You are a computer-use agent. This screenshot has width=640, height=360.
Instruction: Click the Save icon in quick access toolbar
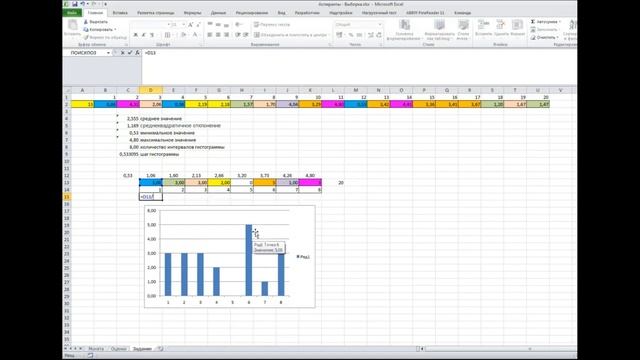pos(75,4)
